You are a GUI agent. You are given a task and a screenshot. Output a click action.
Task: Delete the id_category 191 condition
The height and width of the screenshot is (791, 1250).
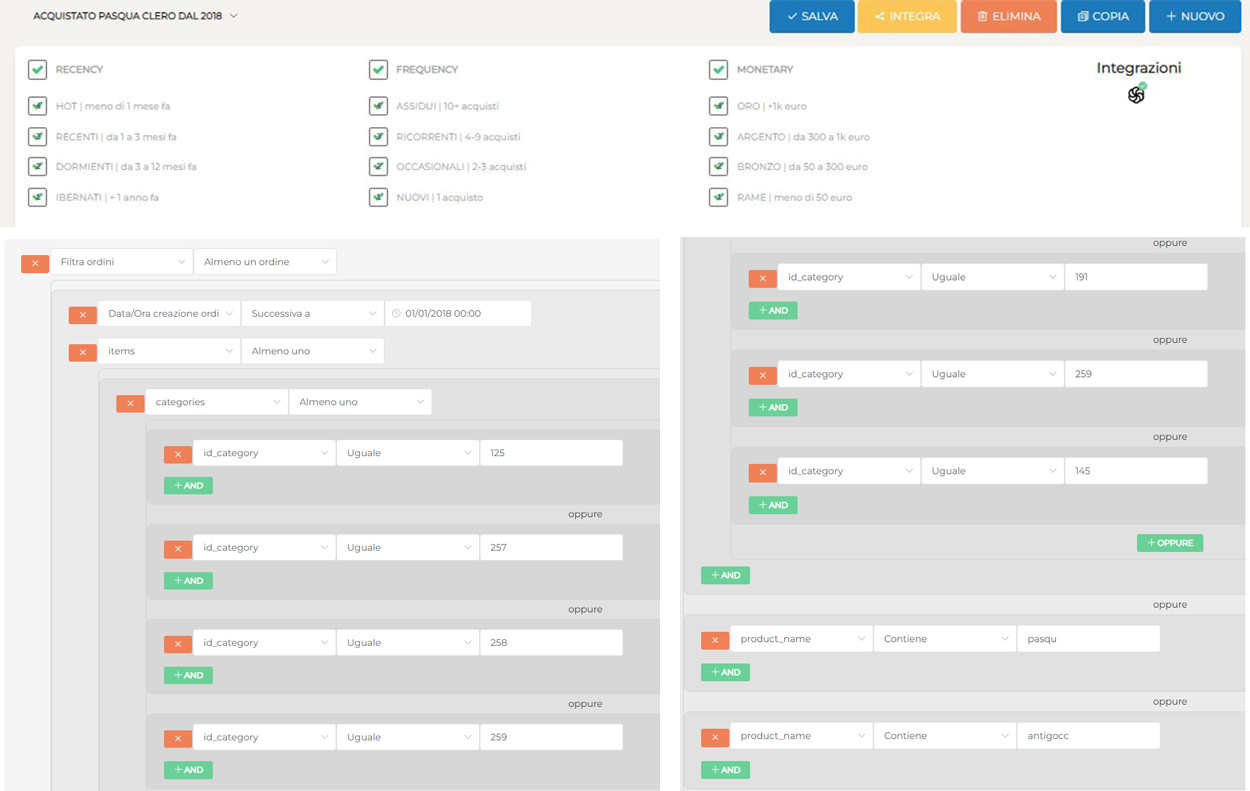[763, 279]
